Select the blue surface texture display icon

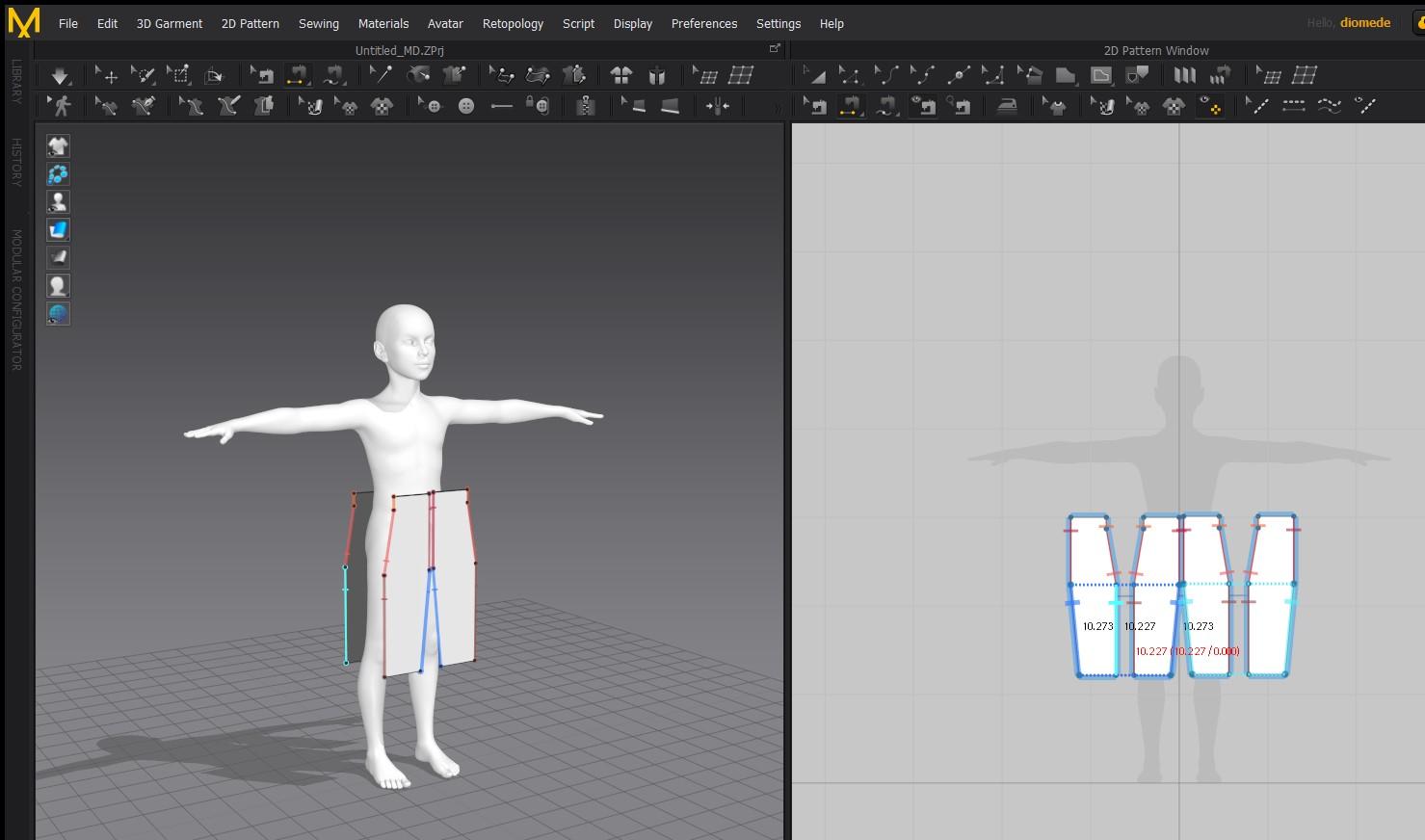click(58, 229)
